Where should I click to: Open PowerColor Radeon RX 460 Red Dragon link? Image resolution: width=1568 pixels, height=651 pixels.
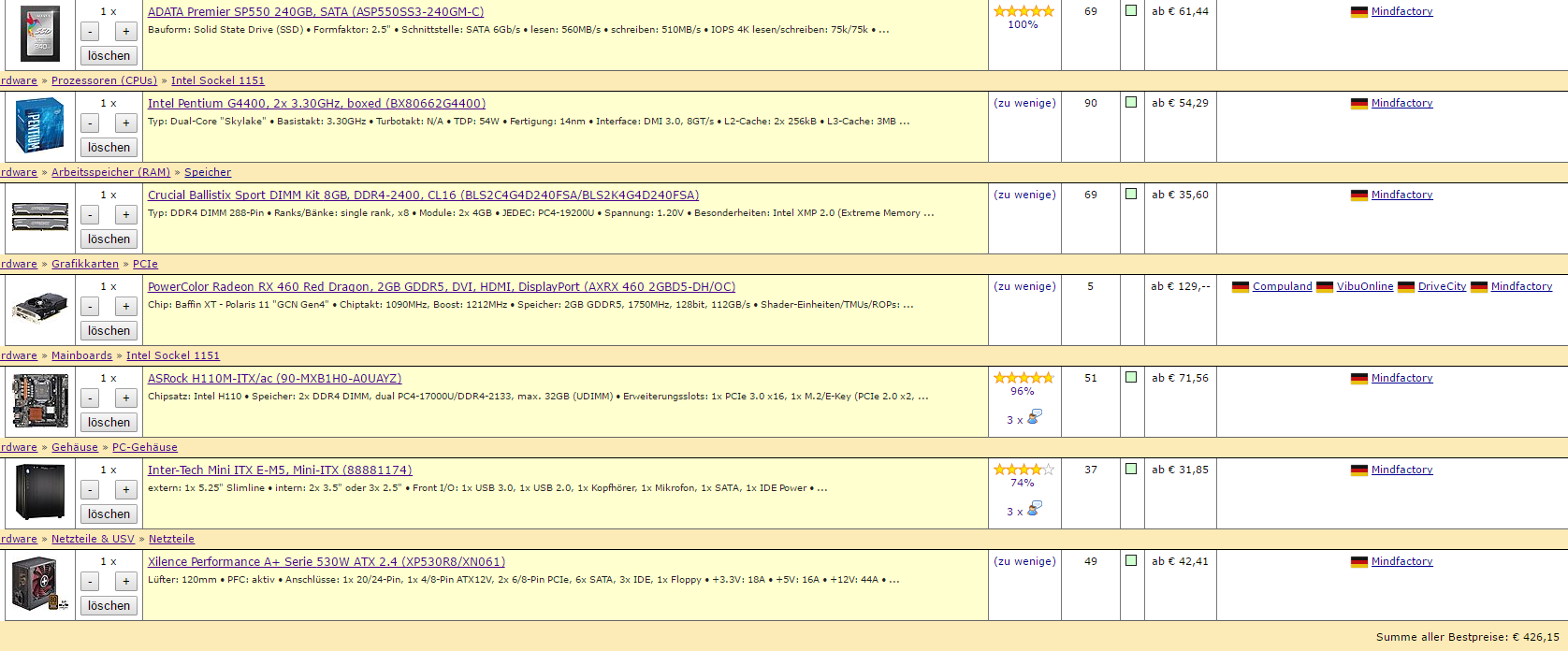click(x=442, y=287)
